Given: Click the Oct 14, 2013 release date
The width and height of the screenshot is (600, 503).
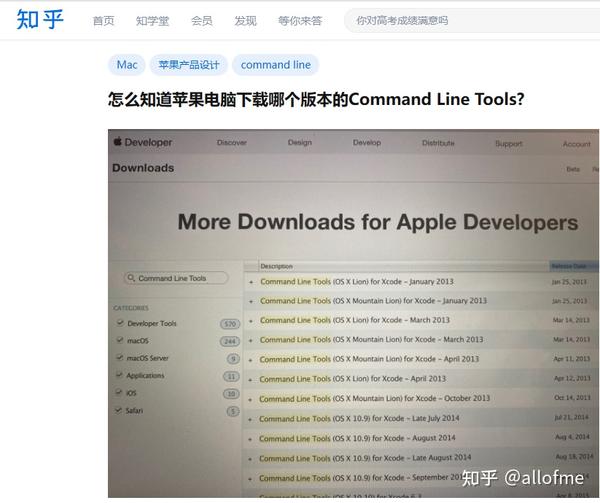Looking at the screenshot, I should click(x=573, y=398).
